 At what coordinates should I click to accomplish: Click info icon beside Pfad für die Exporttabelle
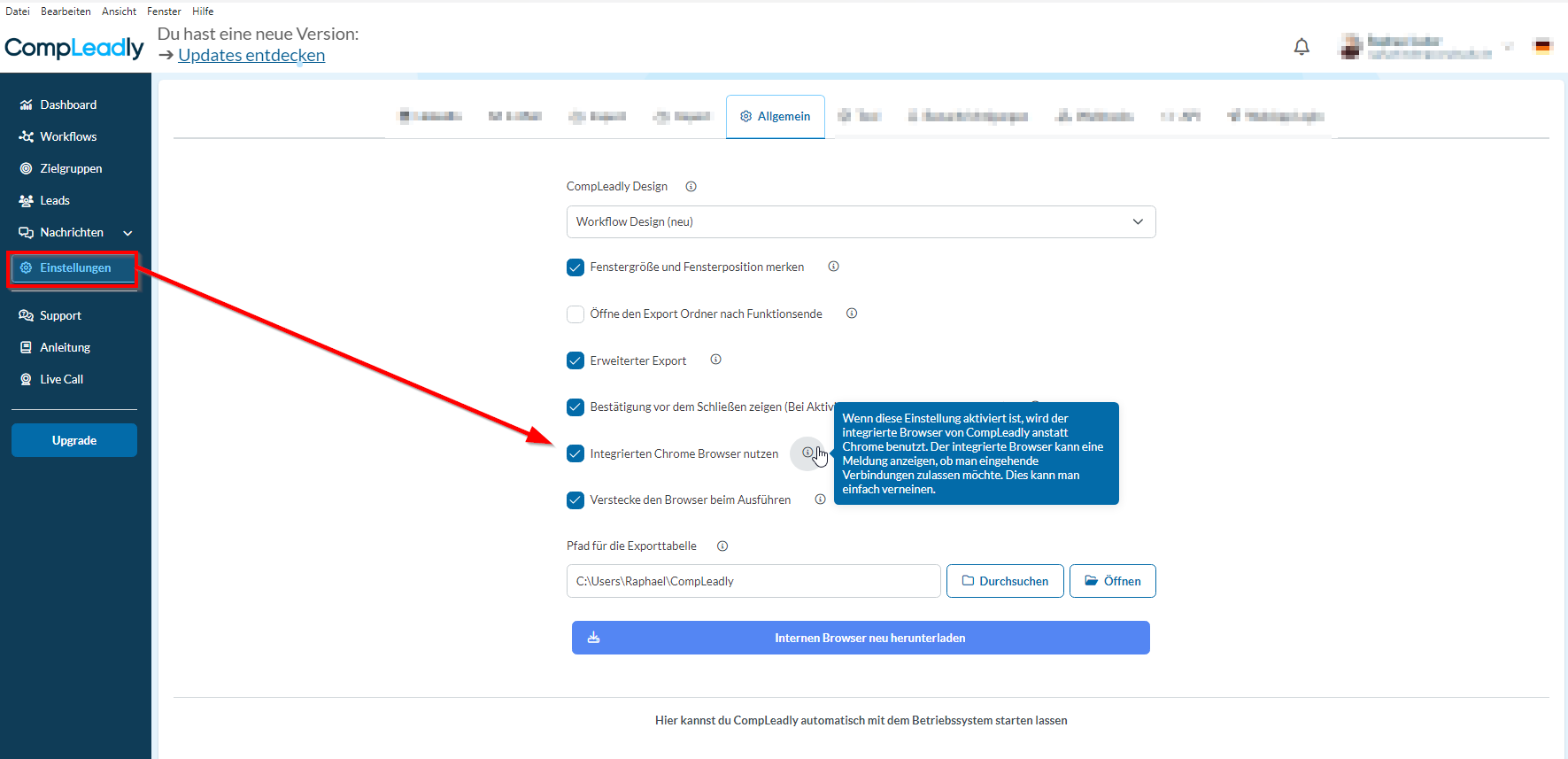click(x=722, y=546)
